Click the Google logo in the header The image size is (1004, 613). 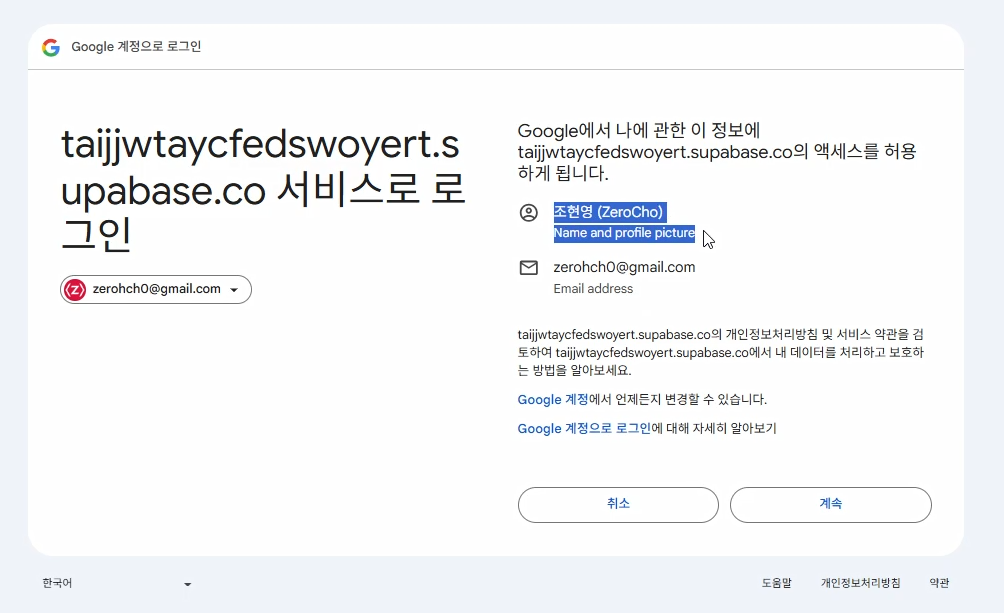[50, 46]
